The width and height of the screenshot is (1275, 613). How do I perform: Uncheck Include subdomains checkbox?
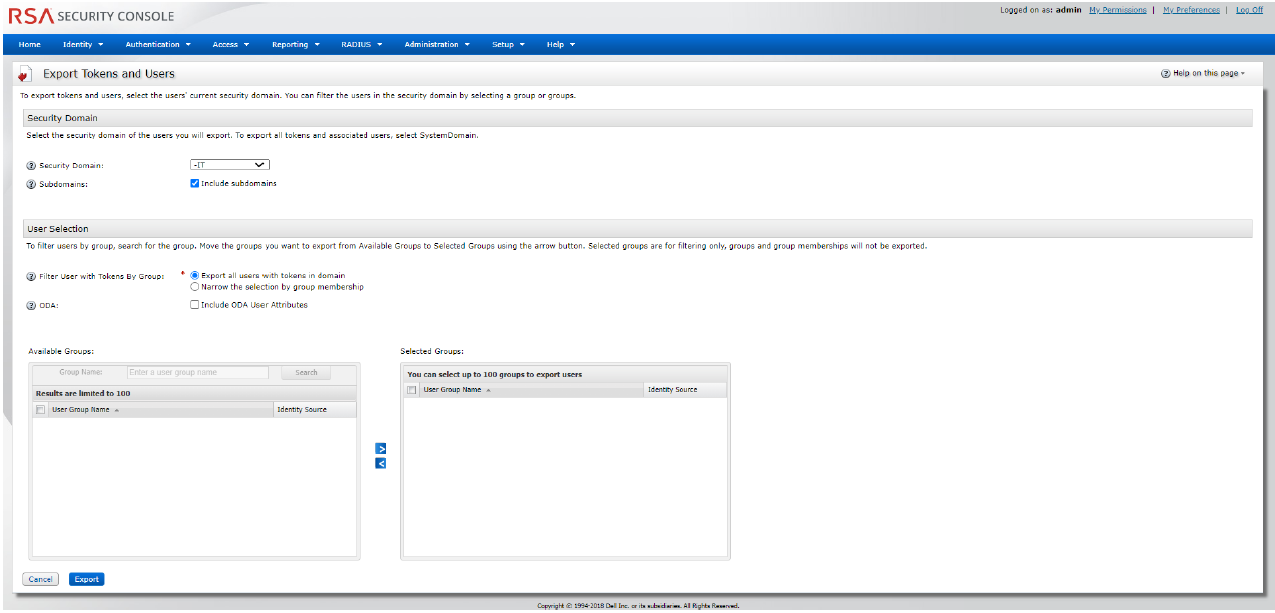[195, 184]
